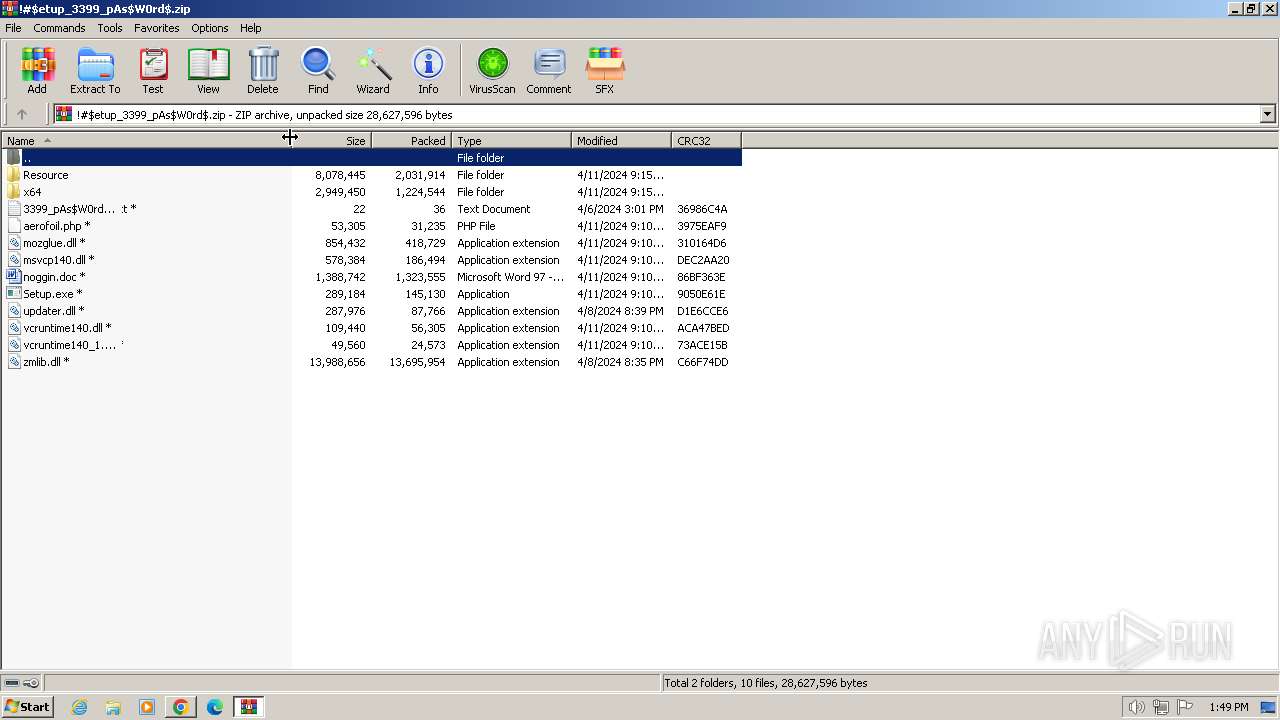The width and height of the screenshot is (1280, 720).
Task: Click the x64 folder icon
Action: tap(13, 192)
